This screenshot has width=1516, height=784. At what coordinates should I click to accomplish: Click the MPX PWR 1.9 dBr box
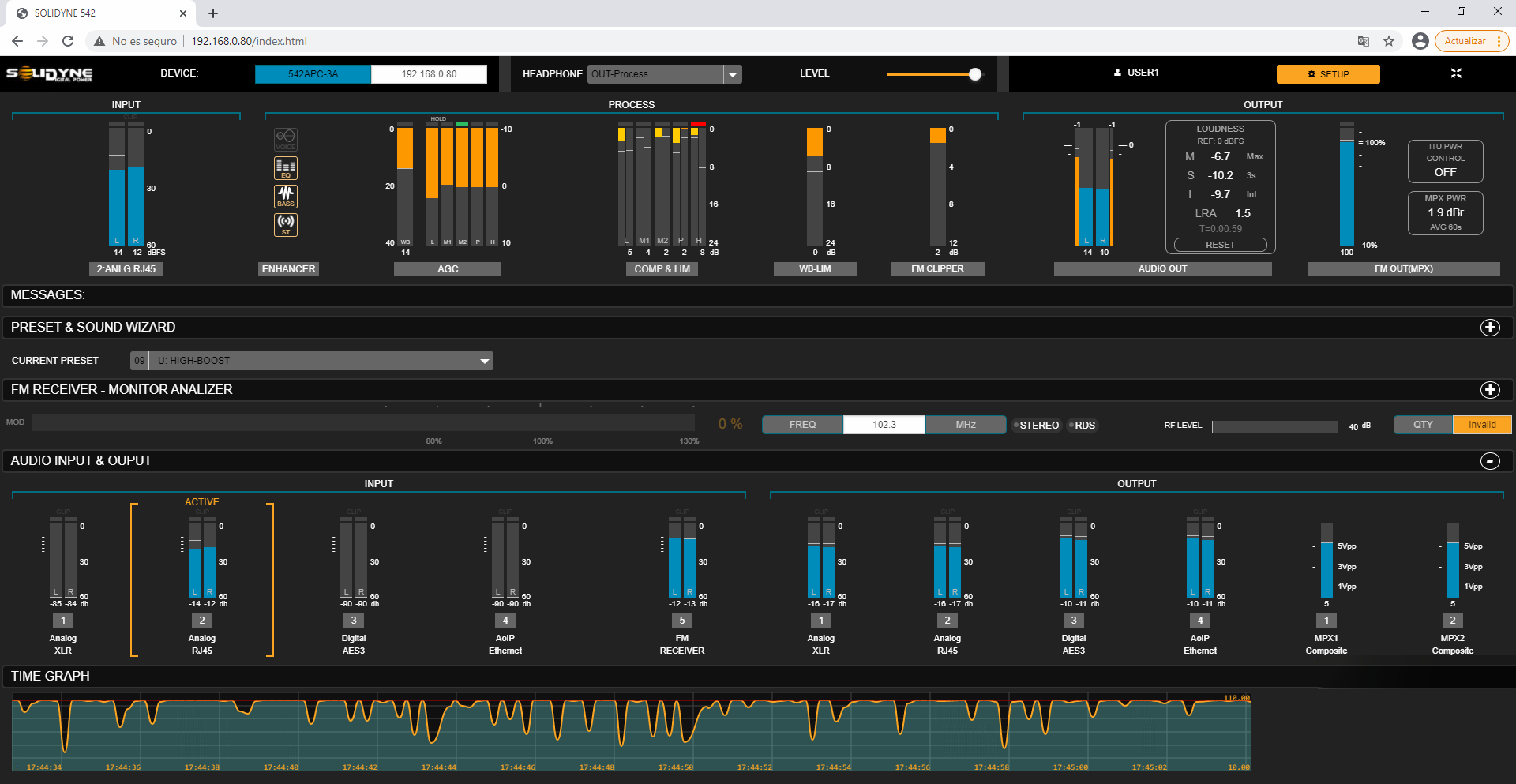[1445, 213]
